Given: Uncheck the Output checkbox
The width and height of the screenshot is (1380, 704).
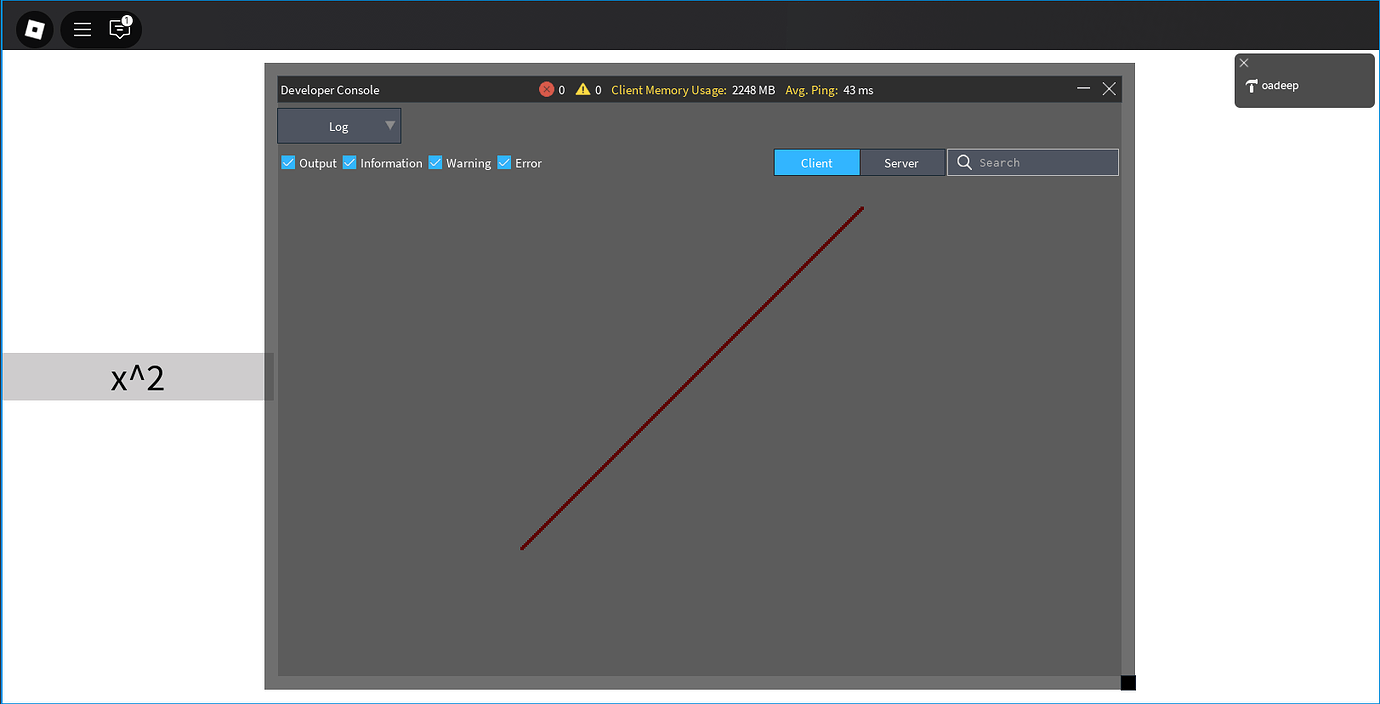Looking at the screenshot, I should (x=287, y=162).
